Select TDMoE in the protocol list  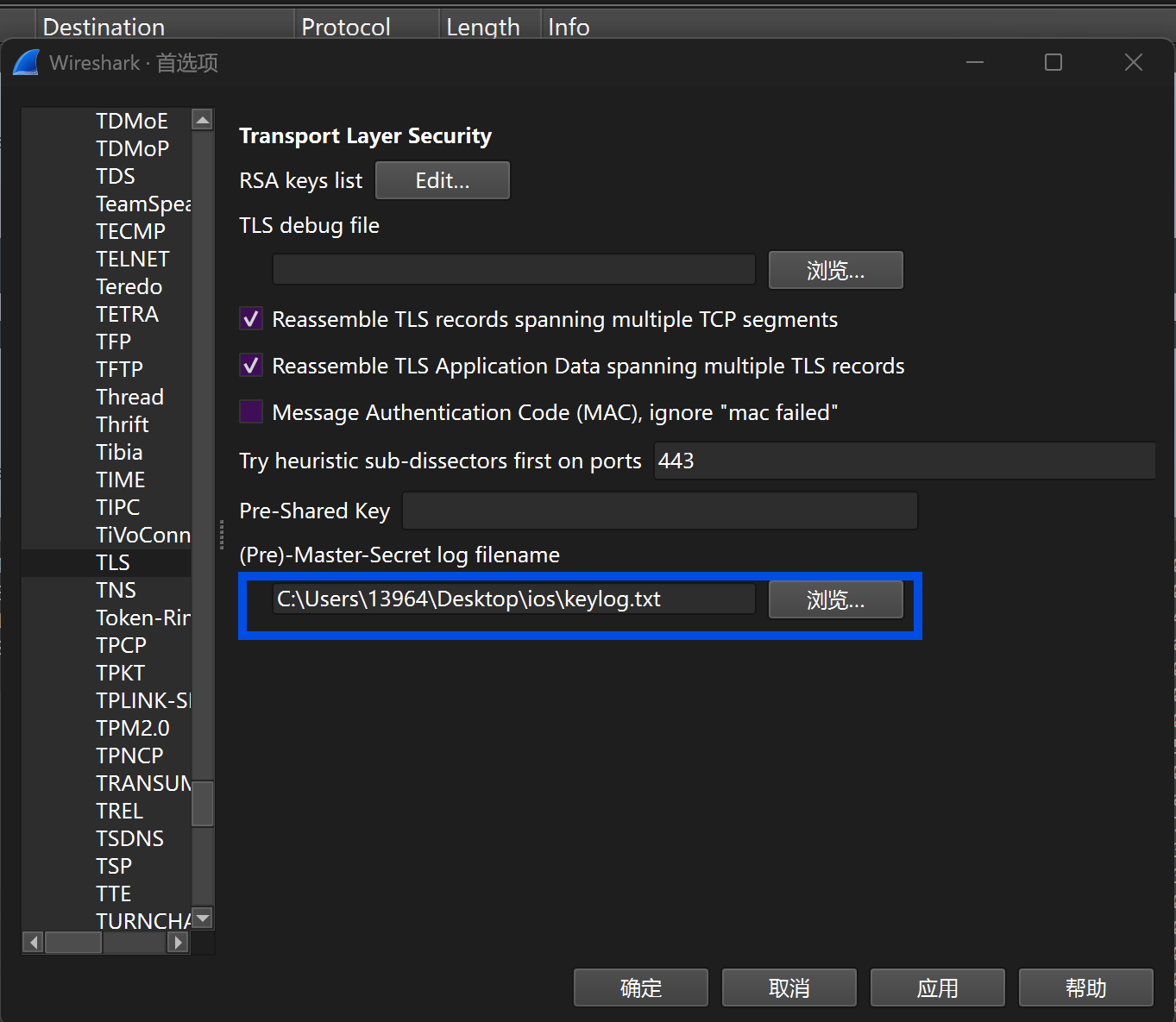coord(132,121)
